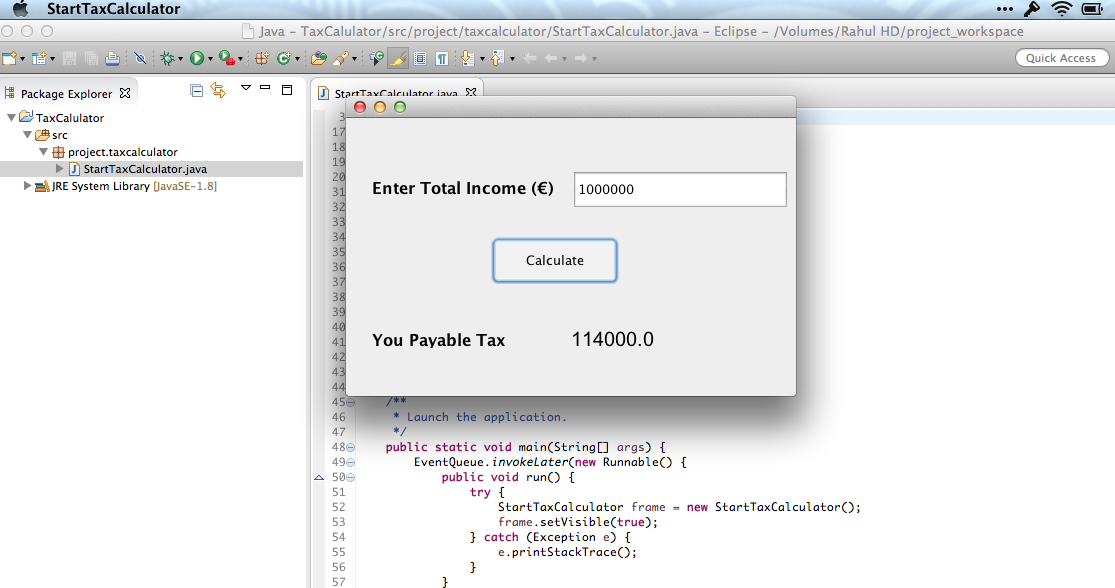This screenshot has width=1115, height=588.
Task: Click the Debug bug icon in toolbar
Action: [166, 59]
